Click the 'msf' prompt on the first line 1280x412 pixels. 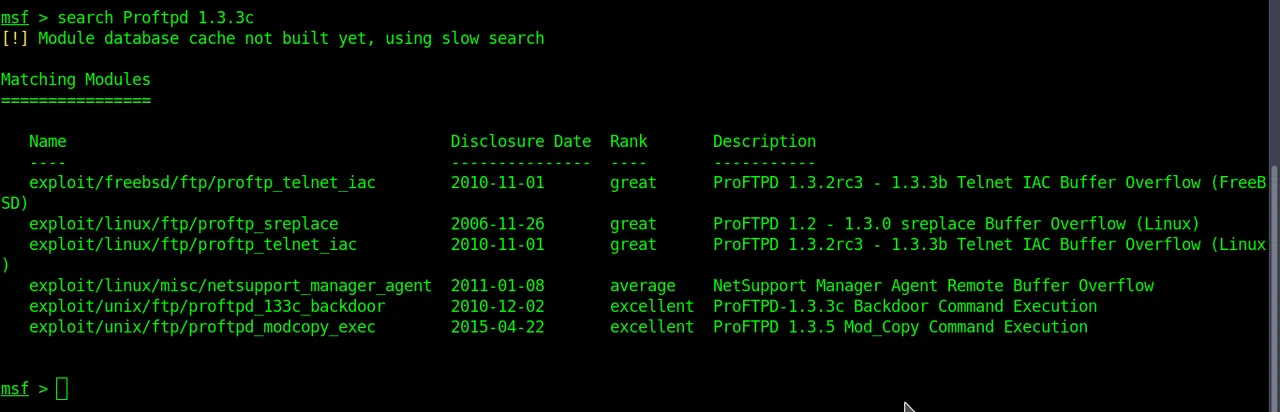pos(15,18)
